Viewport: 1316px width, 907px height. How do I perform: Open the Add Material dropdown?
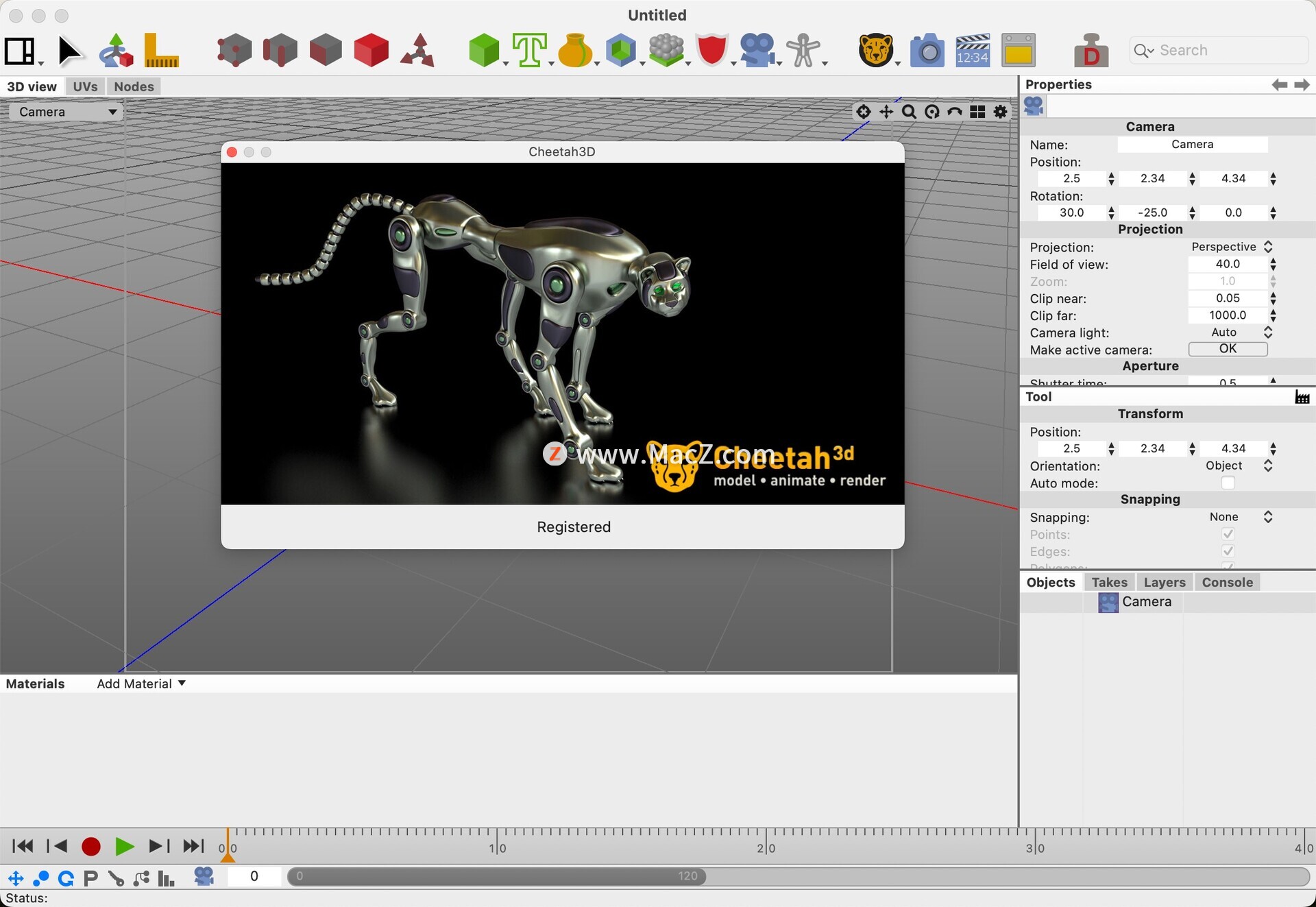[x=141, y=684]
